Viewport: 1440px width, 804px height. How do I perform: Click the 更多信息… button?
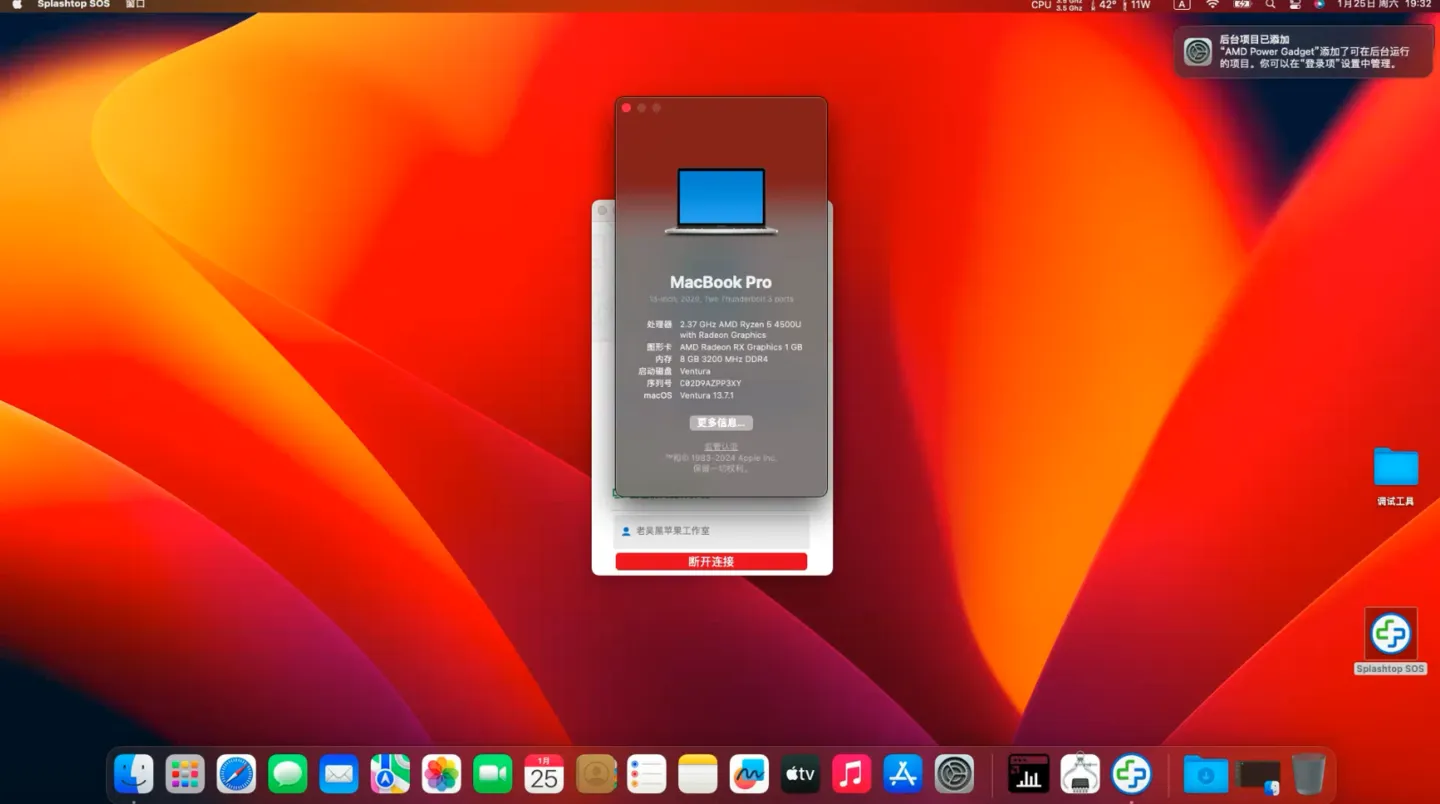point(721,422)
